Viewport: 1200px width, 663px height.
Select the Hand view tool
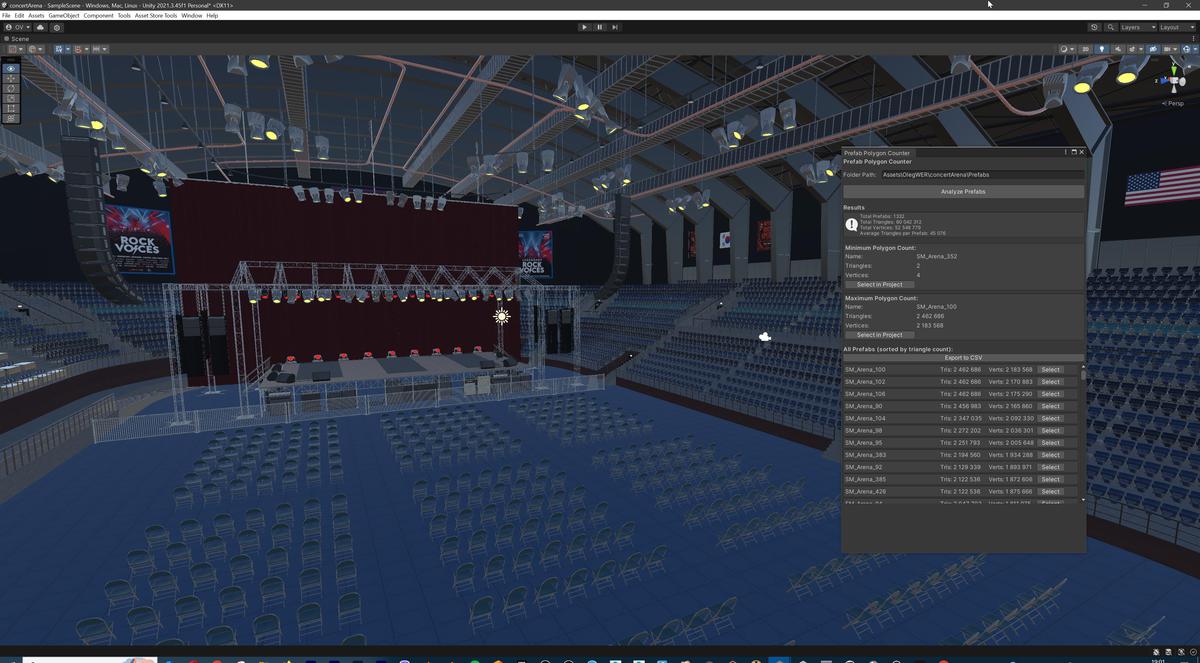pyautogui.click(x=10, y=68)
